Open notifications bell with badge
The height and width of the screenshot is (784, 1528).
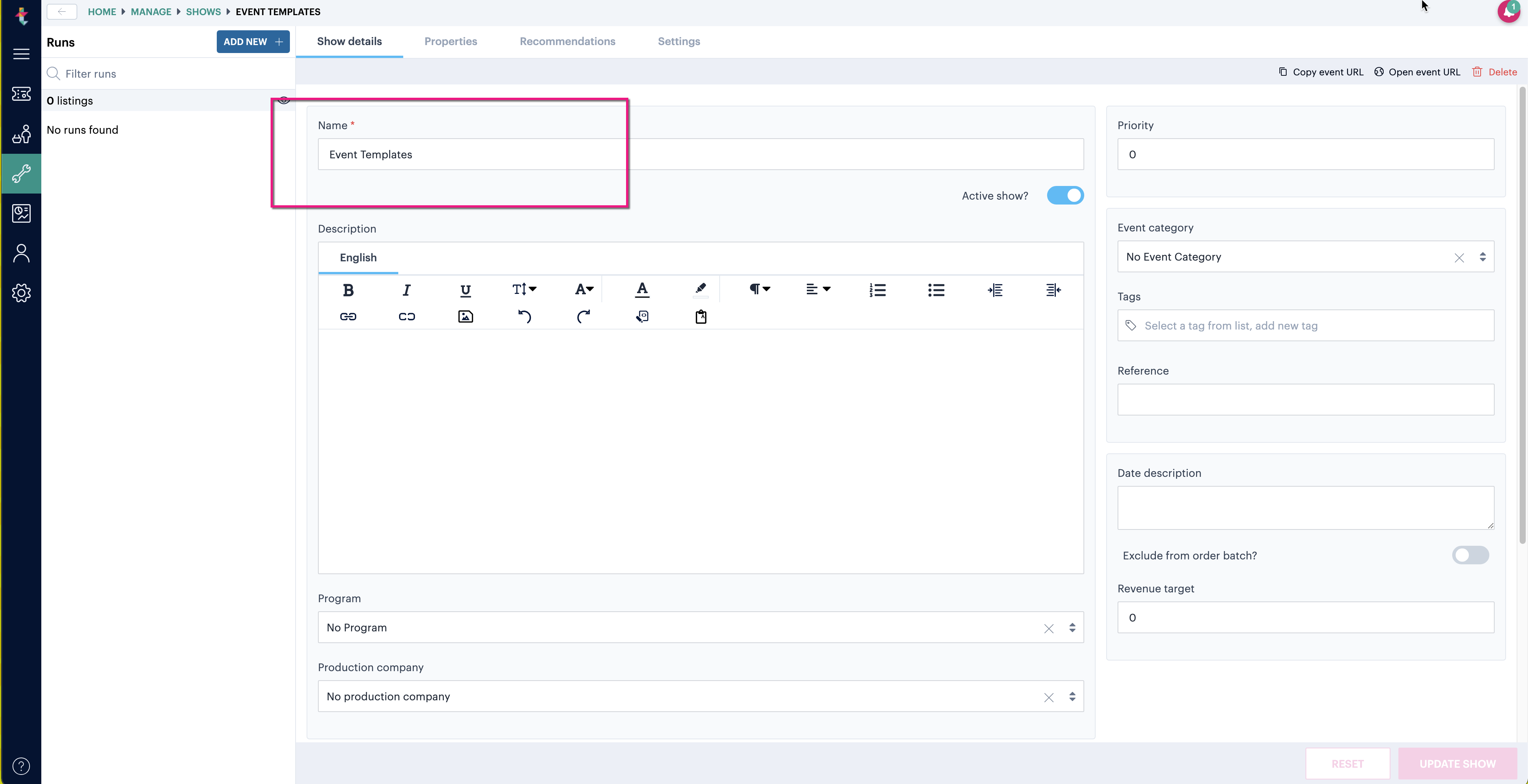tap(1508, 11)
